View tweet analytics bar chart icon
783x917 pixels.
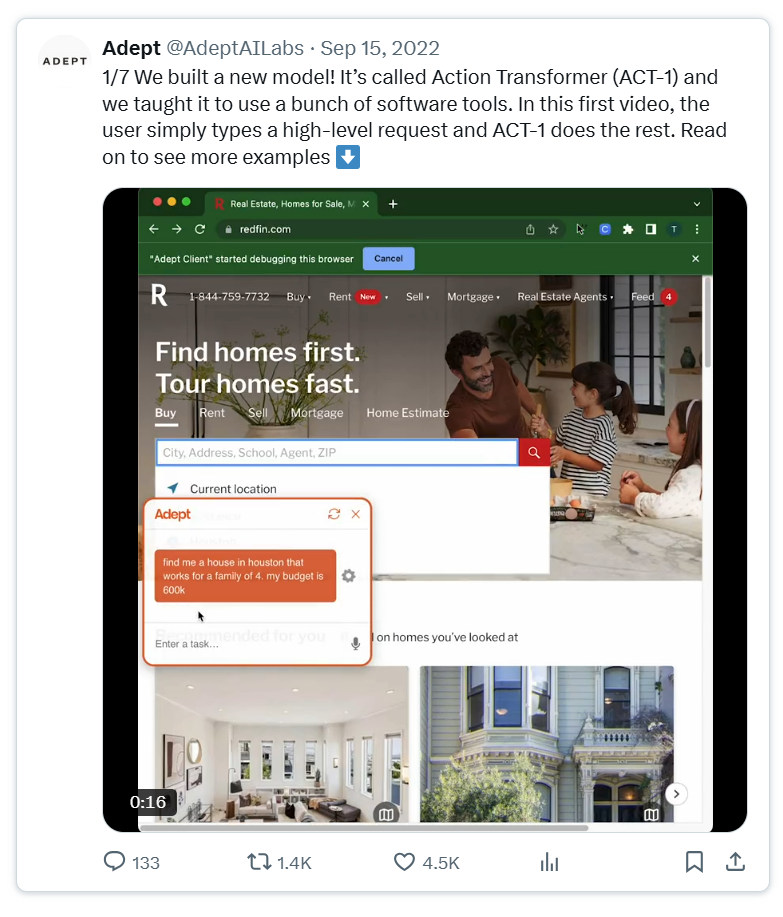550,861
